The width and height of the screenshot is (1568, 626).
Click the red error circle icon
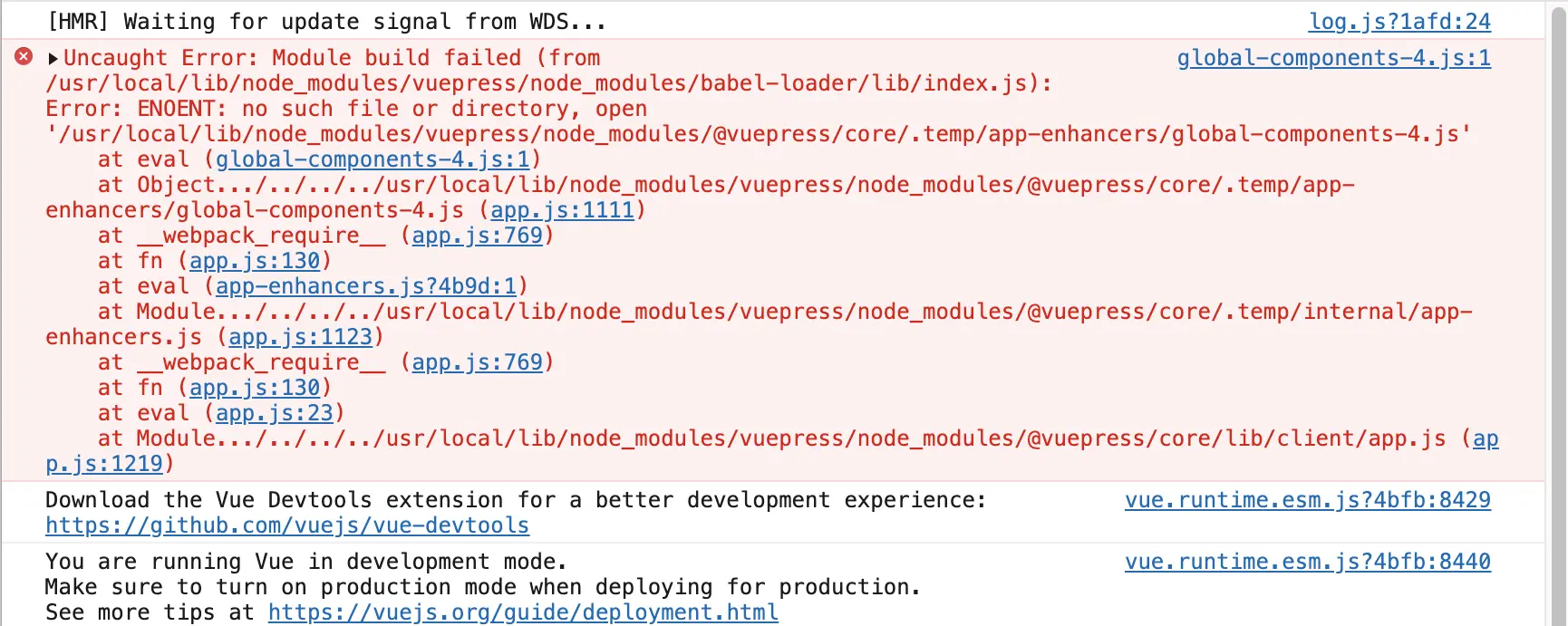click(24, 57)
